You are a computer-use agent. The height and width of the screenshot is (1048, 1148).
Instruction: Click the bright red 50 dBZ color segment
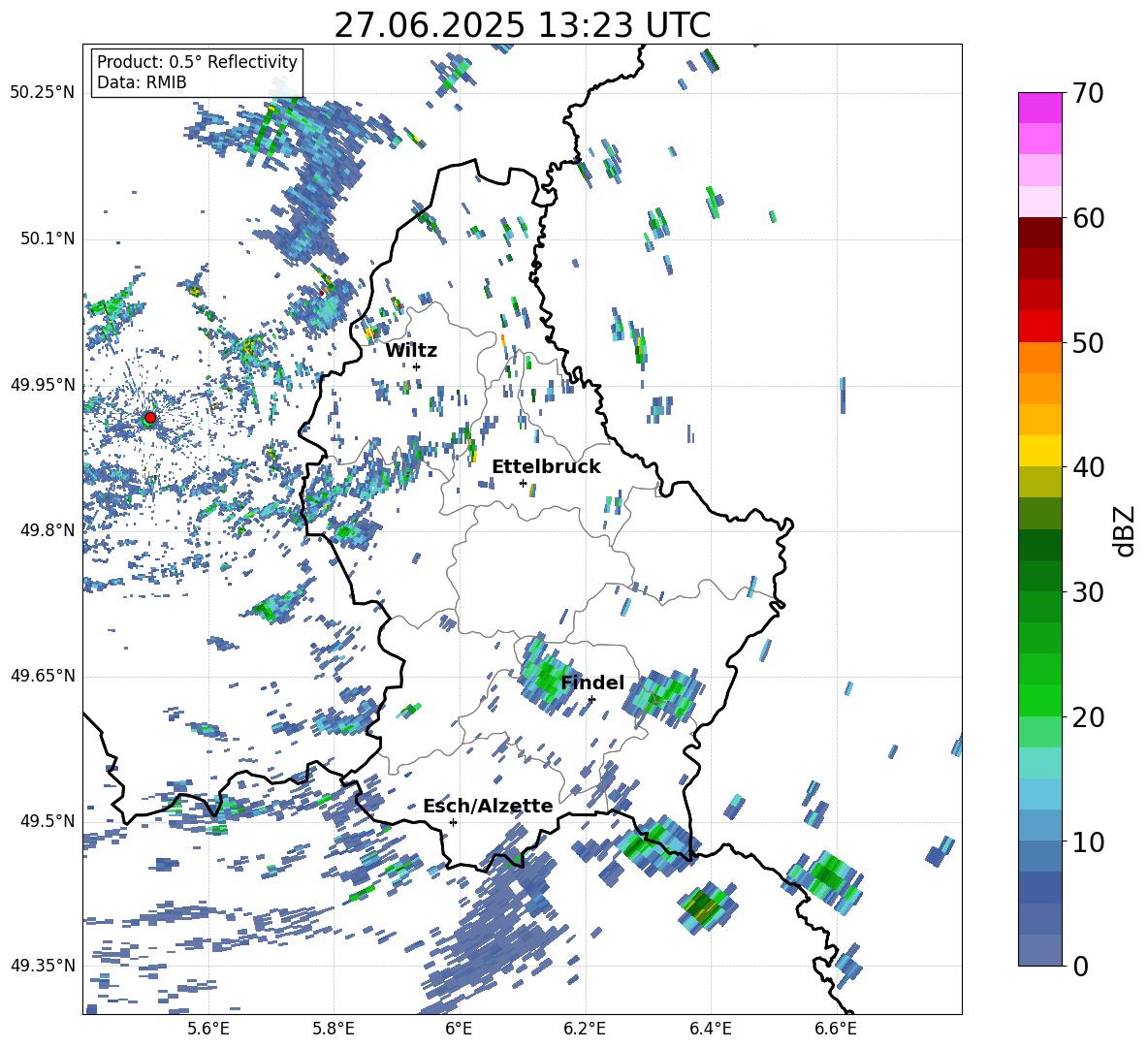tap(1039, 327)
